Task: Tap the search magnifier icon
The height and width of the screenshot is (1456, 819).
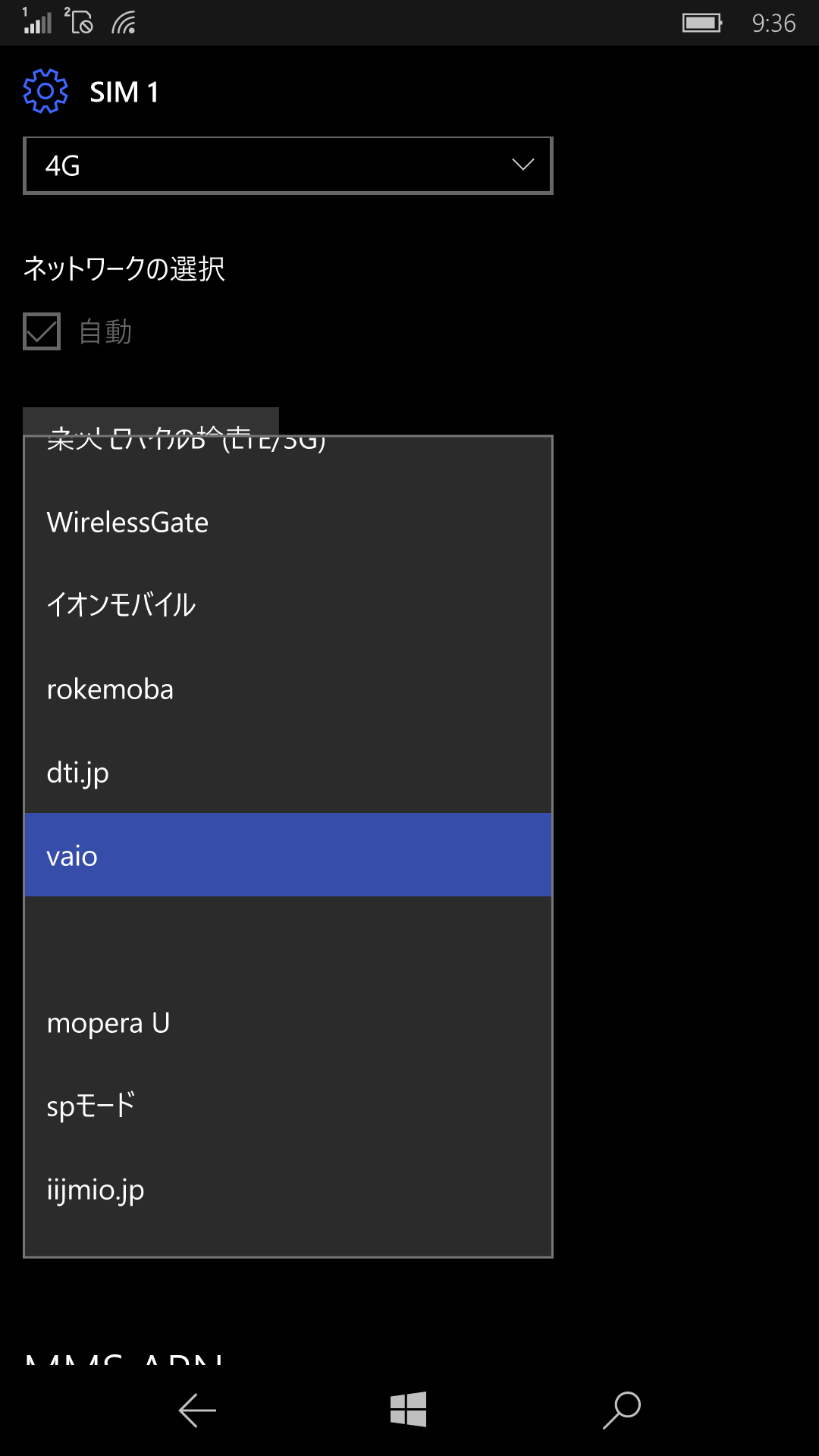Action: [622, 1410]
